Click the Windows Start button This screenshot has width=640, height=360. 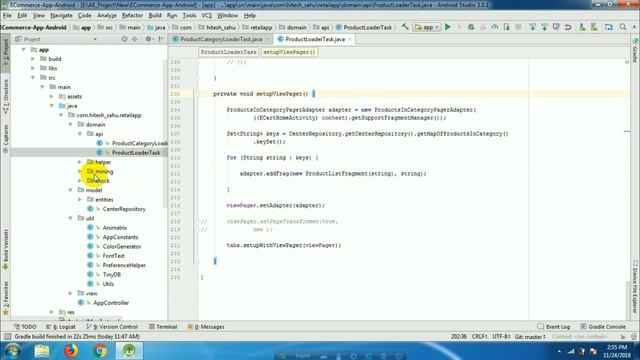(x=12, y=351)
